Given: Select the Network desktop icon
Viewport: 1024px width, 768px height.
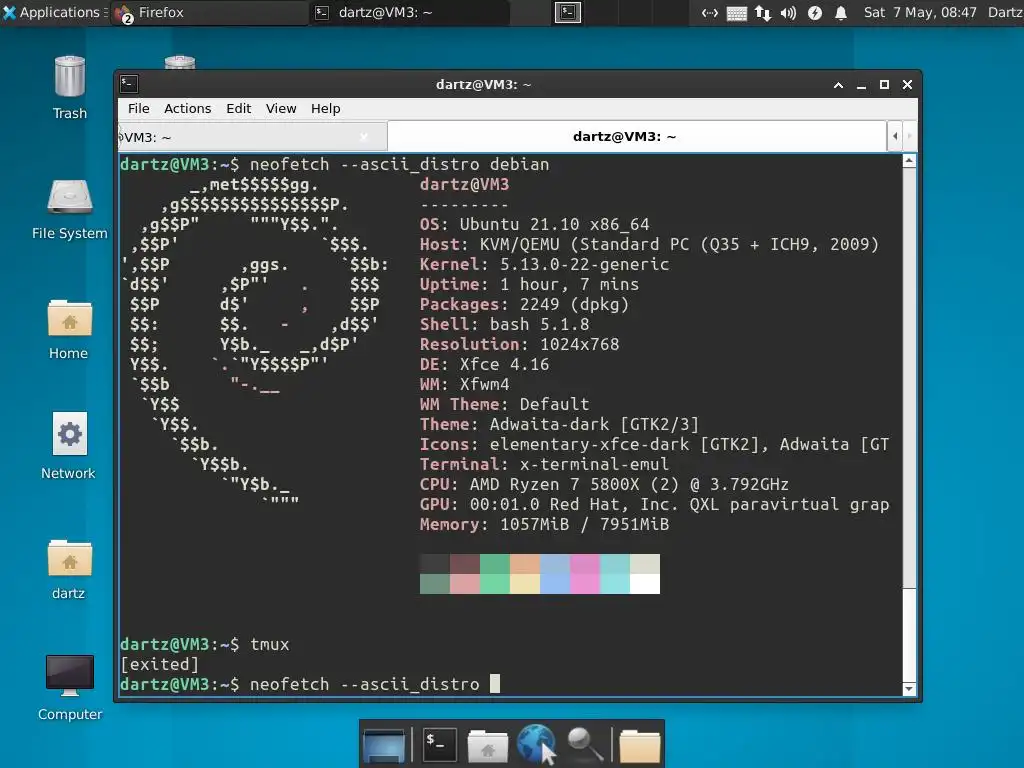Looking at the screenshot, I should click(x=69, y=447).
